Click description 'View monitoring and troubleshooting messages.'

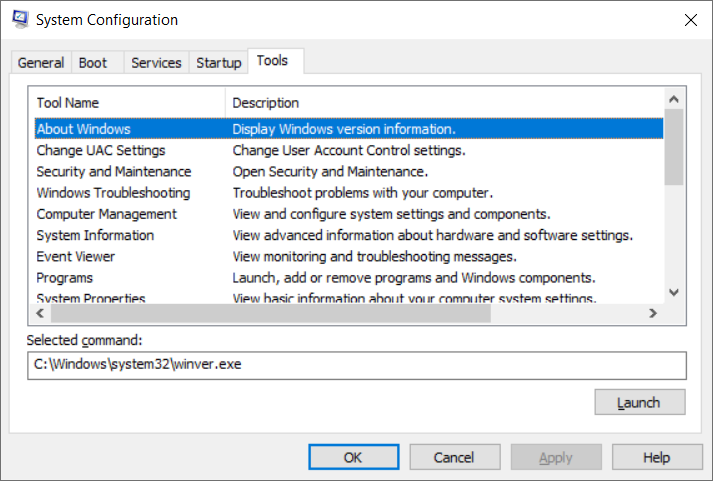[375, 257]
